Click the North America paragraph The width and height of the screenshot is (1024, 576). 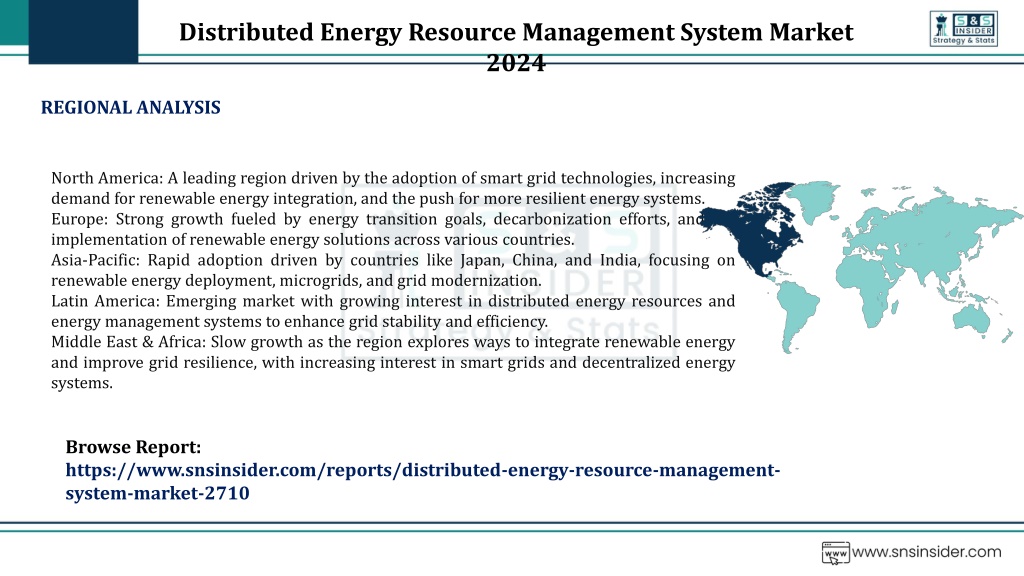(x=393, y=188)
